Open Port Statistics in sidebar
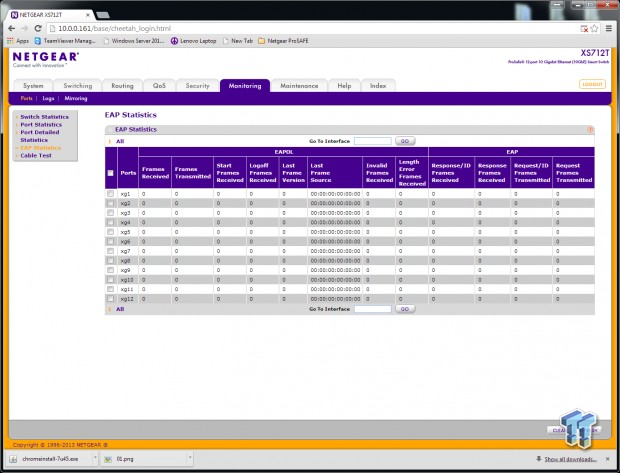 pos(41,125)
